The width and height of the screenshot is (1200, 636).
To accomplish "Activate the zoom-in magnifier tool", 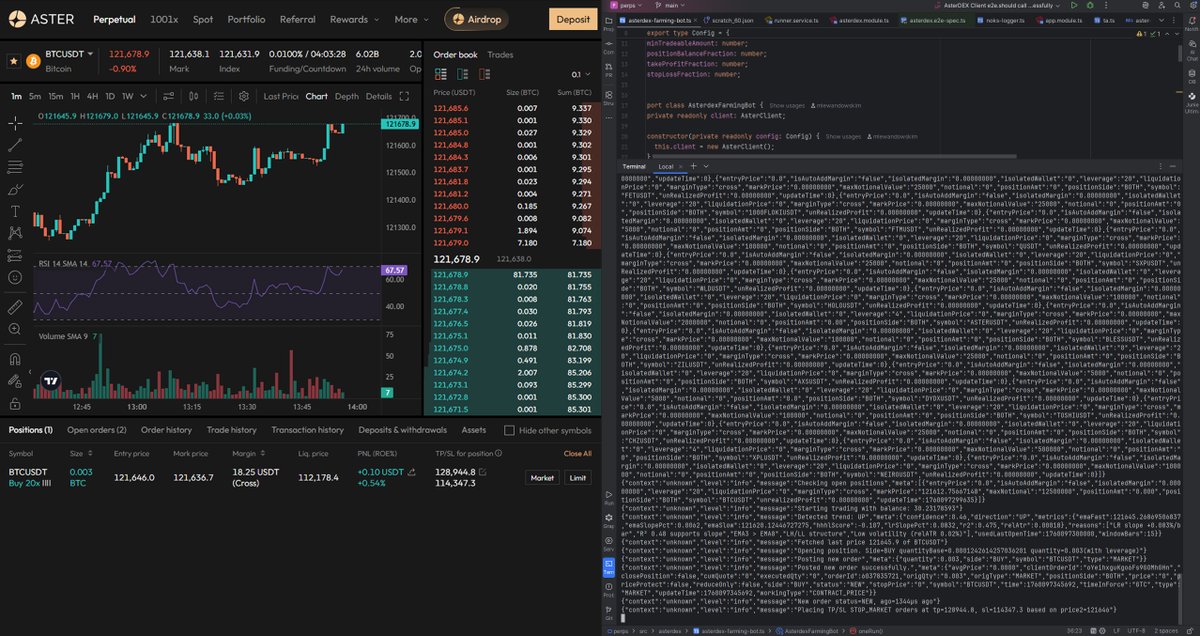I will 14,329.
